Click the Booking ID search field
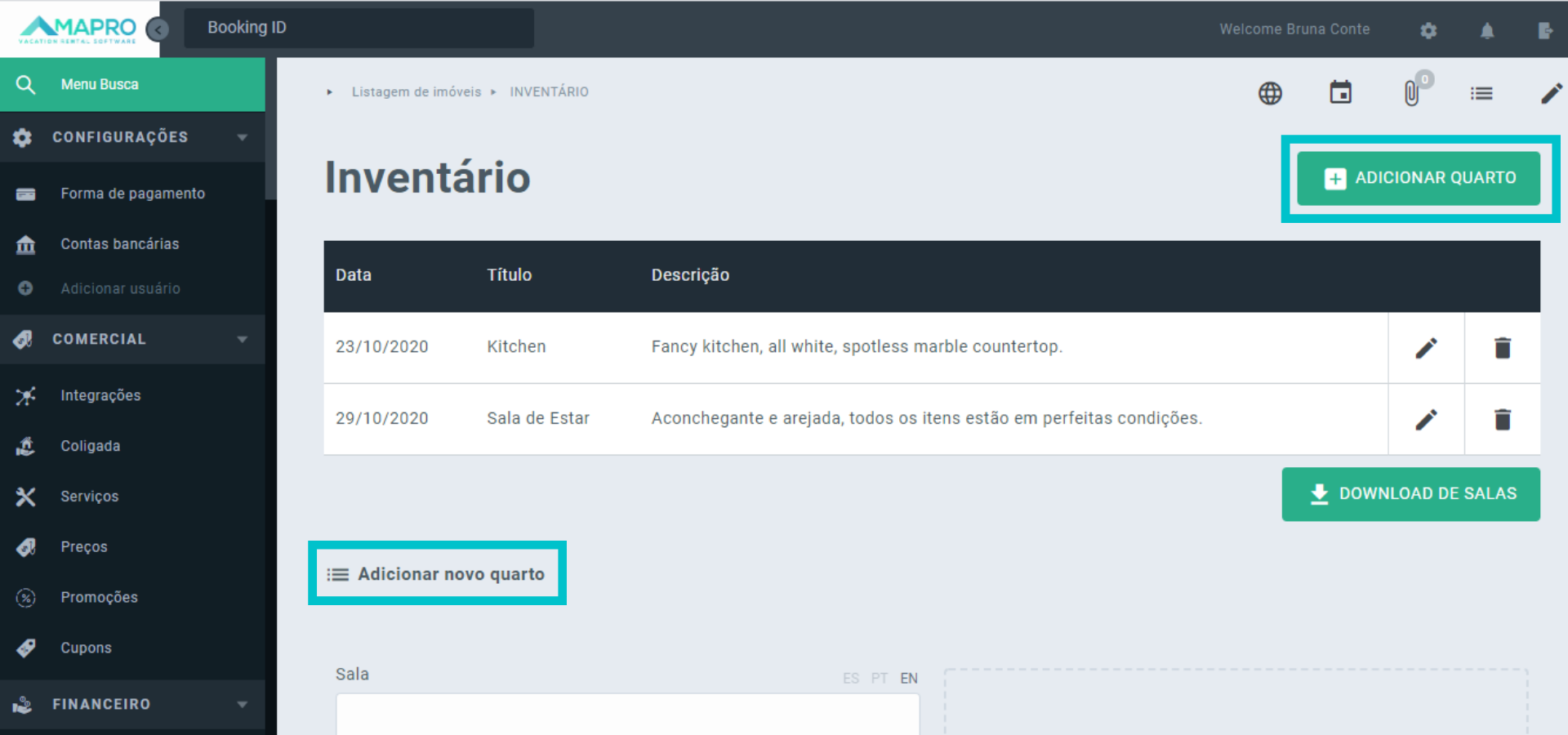This screenshot has width=1568, height=735. pyautogui.click(x=359, y=28)
